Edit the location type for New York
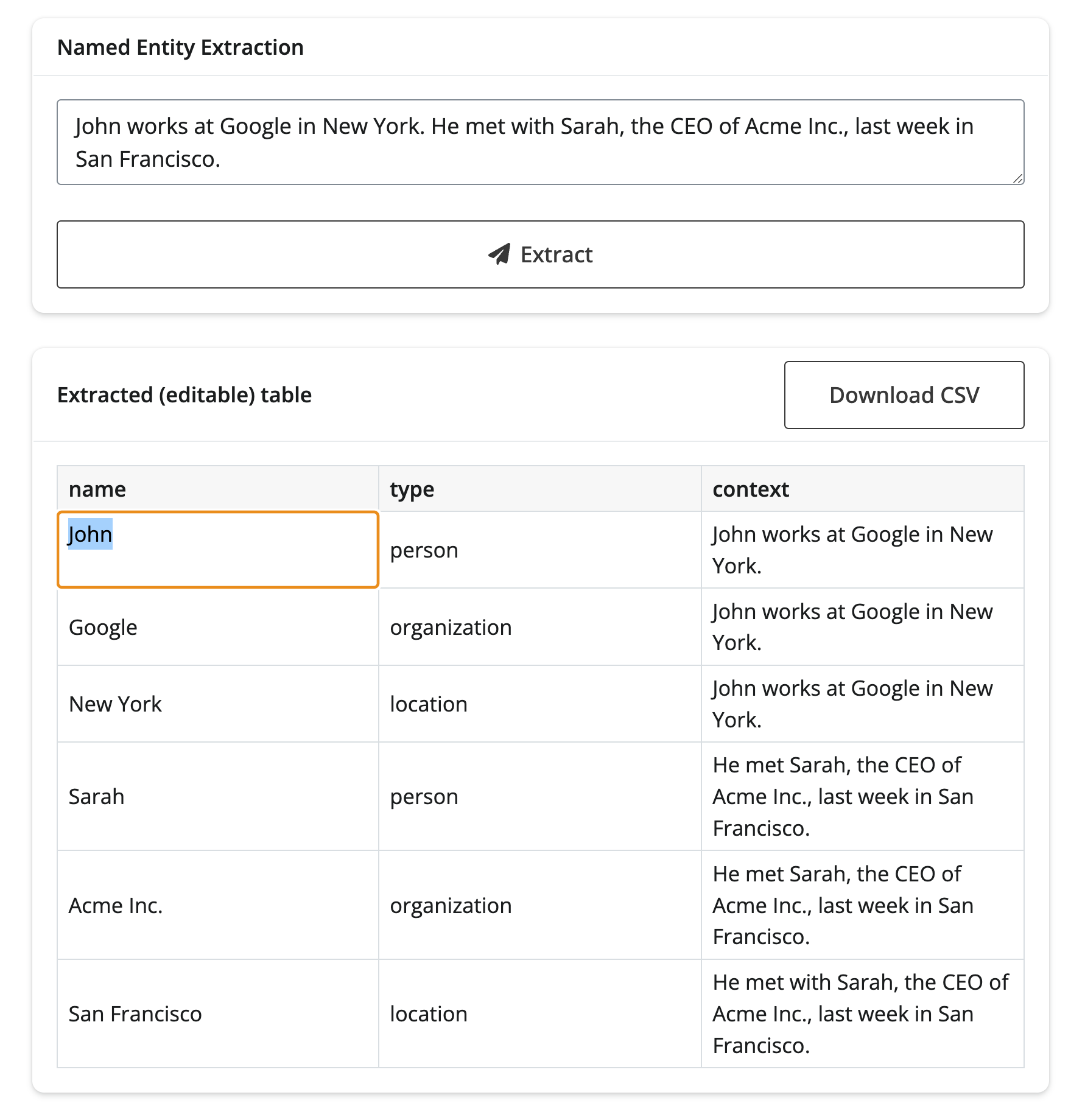The image size is (1085, 1120). coord(539,704)
